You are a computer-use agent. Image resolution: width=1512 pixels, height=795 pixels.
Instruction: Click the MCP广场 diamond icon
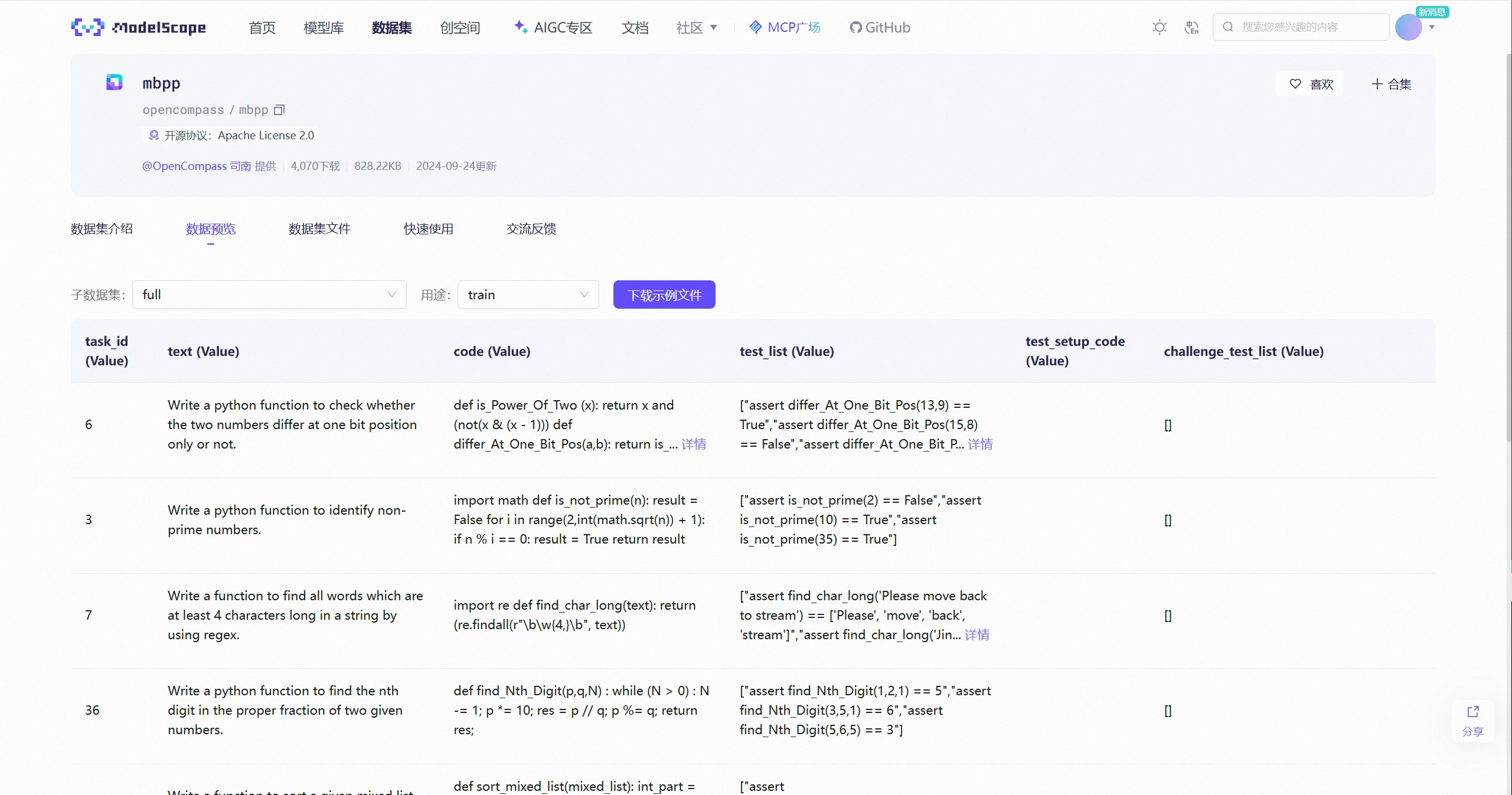755,27
